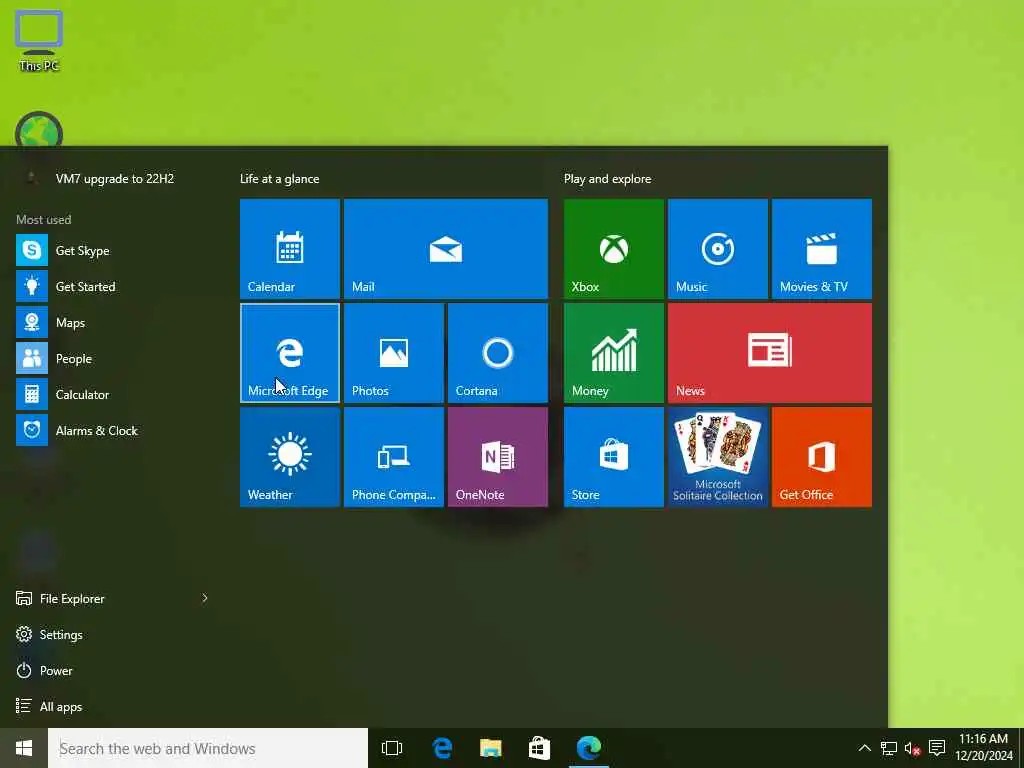Image resolution: width=1024 pixels, height=768 pixels.
Task: Open the Store tile
Action: [613, 457]
